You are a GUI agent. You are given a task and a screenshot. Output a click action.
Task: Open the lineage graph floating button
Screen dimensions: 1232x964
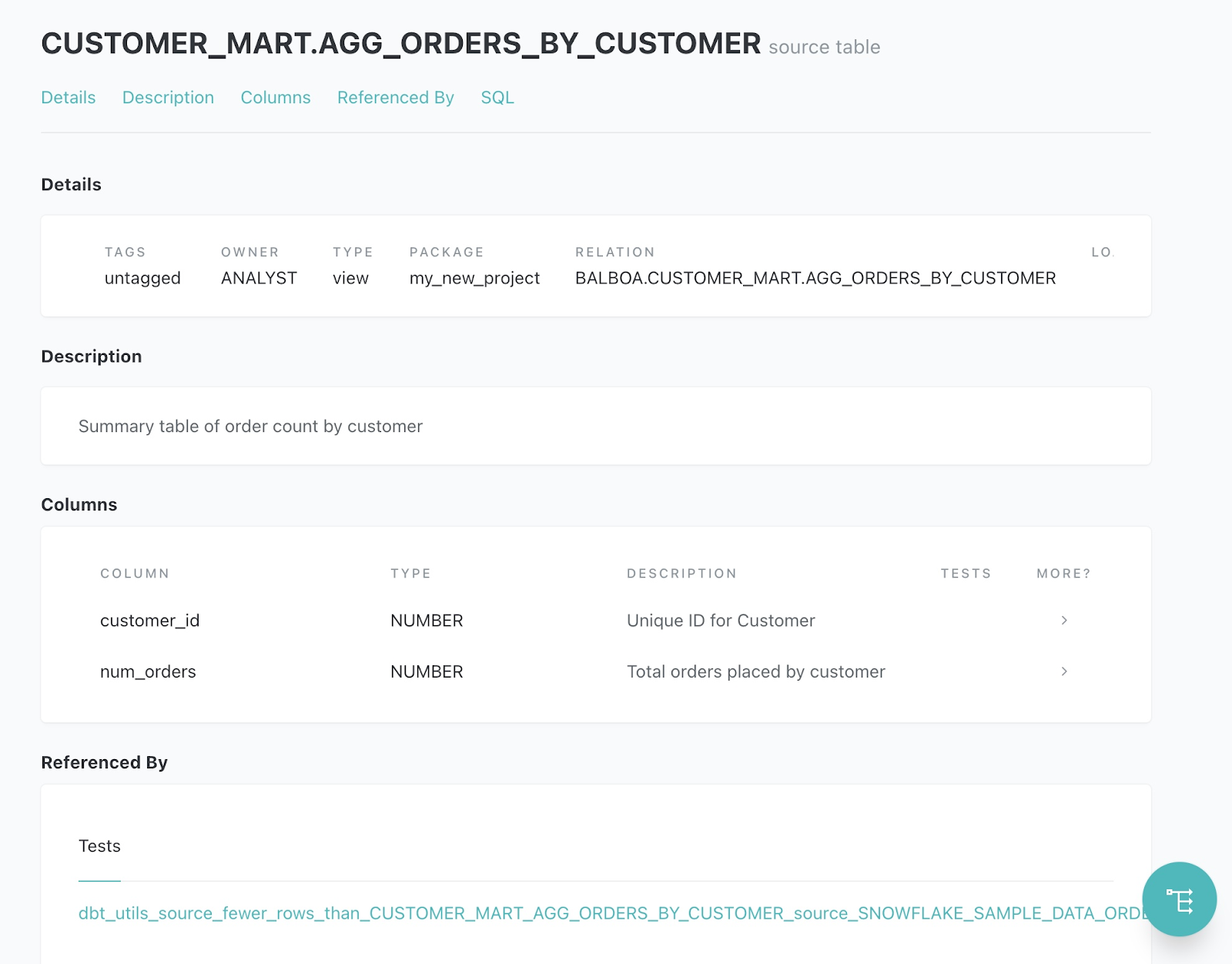pyautogui.click(x=1179, y=899)
